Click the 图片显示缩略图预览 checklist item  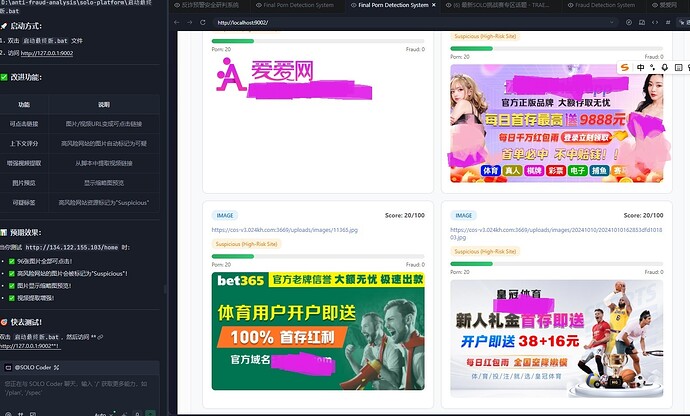[44, 286]
